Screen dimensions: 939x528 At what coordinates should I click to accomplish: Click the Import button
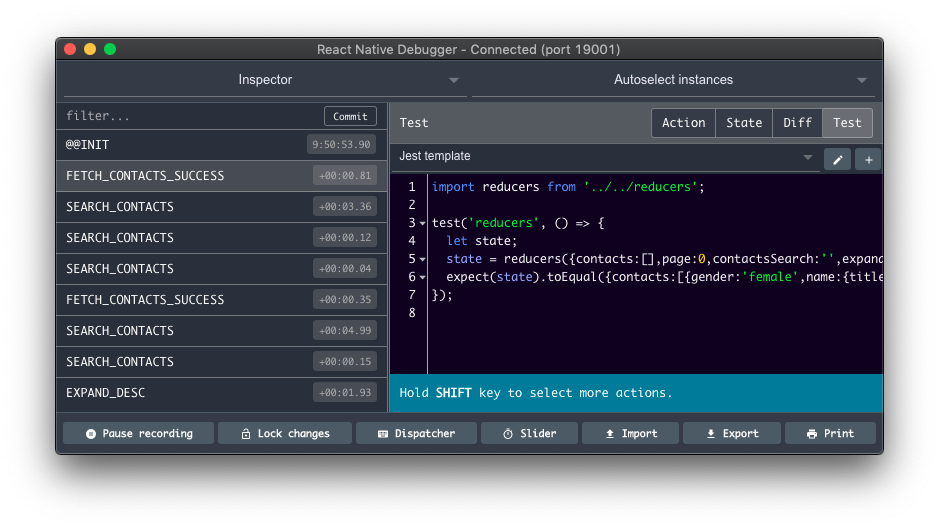[x=629, y=433]
